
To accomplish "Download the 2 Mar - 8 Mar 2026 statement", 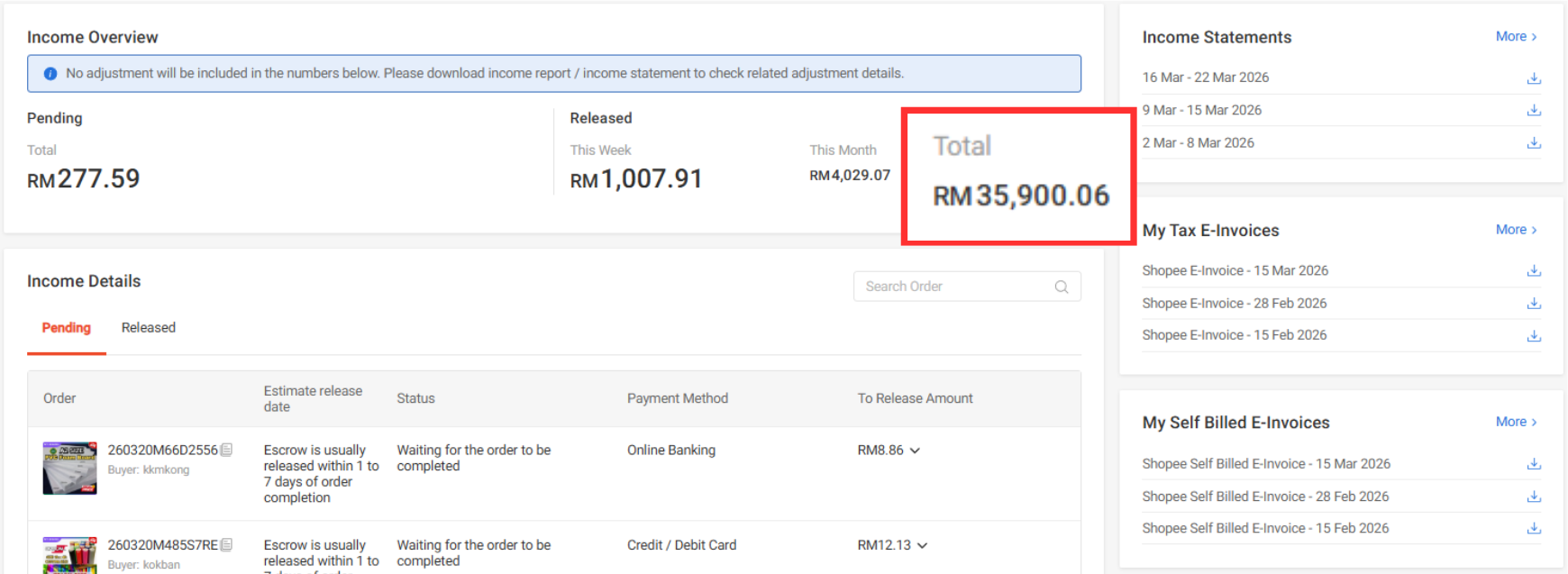I will coord(1534,143).
